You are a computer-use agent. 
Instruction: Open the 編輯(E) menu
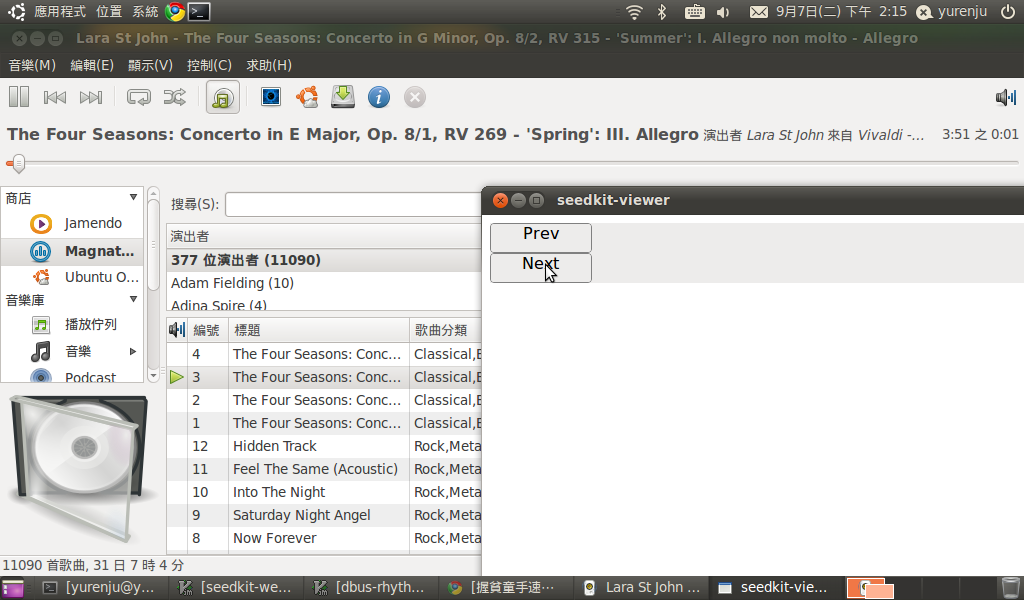[92, 65]
